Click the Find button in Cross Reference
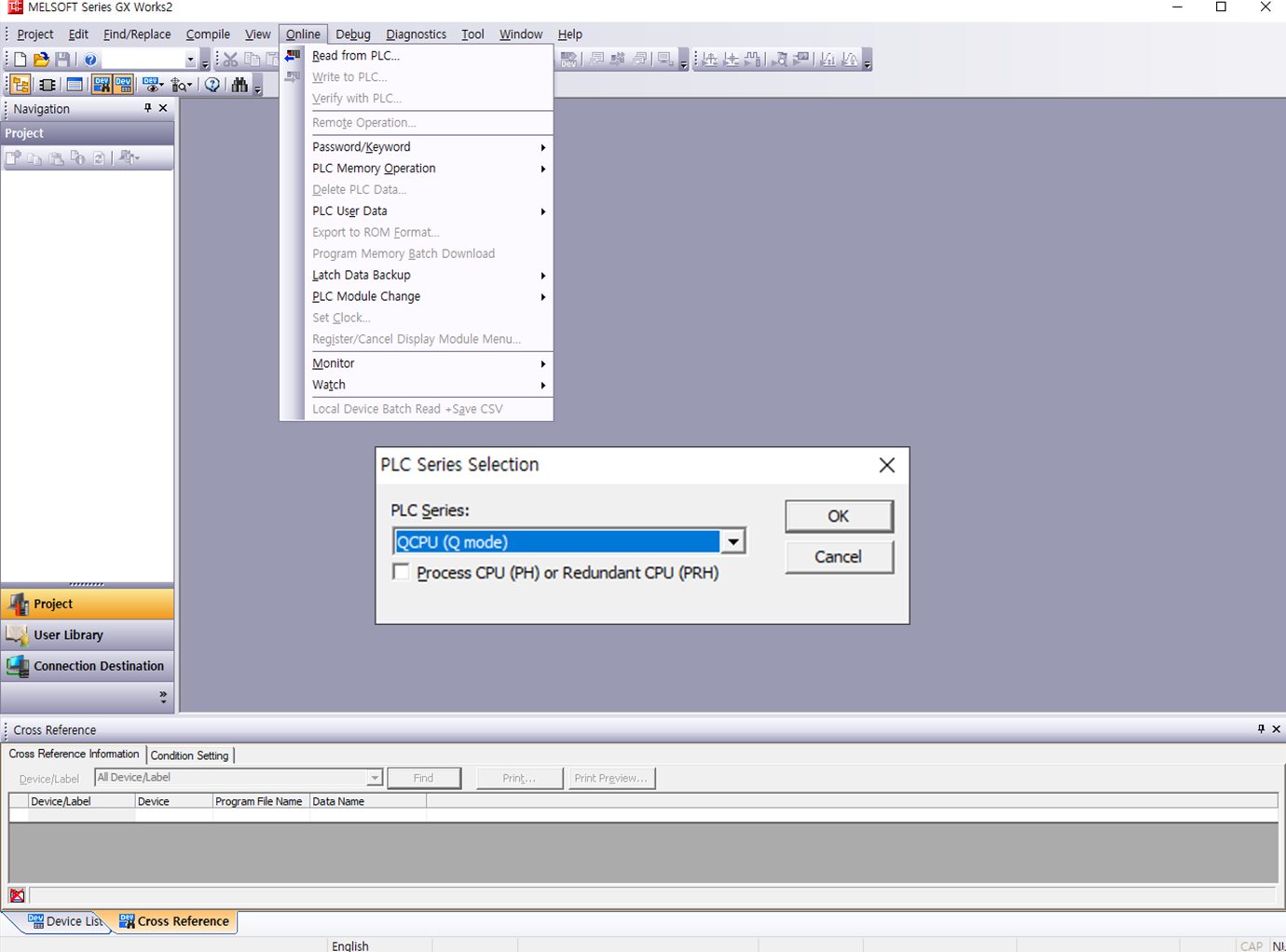The image size is (1286, 952). click(x=424, y=778)
